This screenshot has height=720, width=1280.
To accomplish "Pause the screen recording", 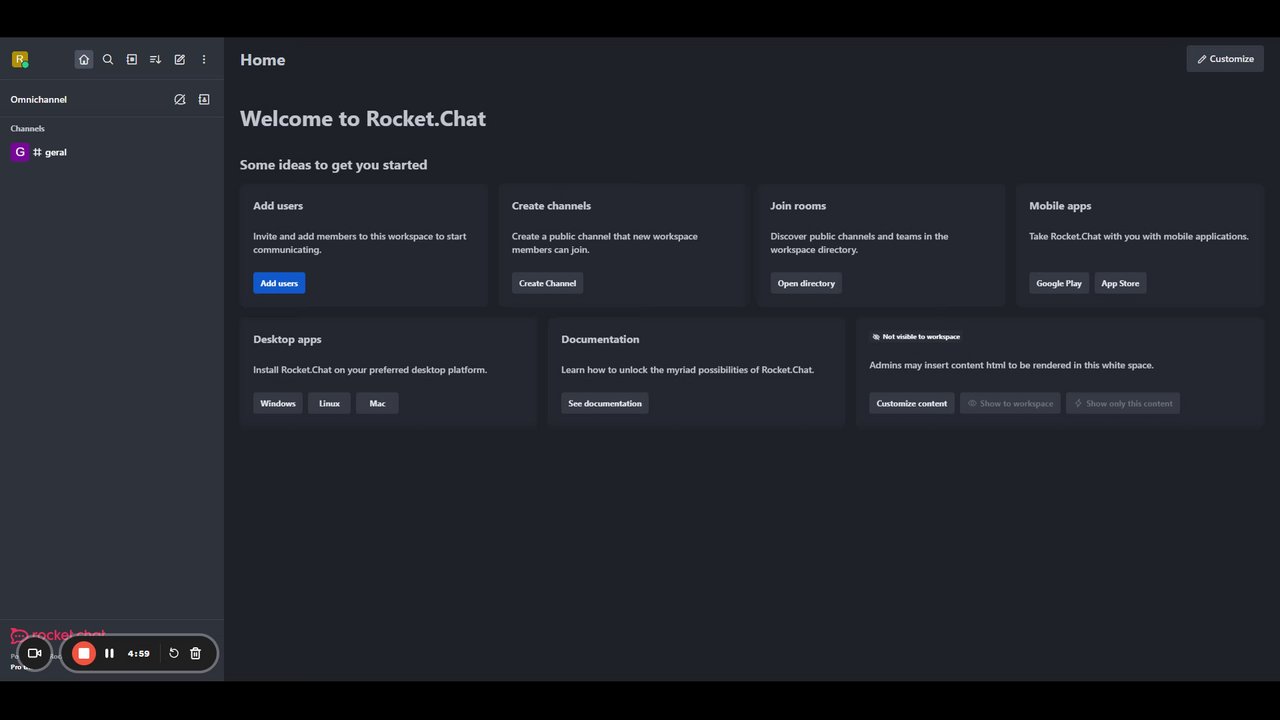I will coord(110,653).
